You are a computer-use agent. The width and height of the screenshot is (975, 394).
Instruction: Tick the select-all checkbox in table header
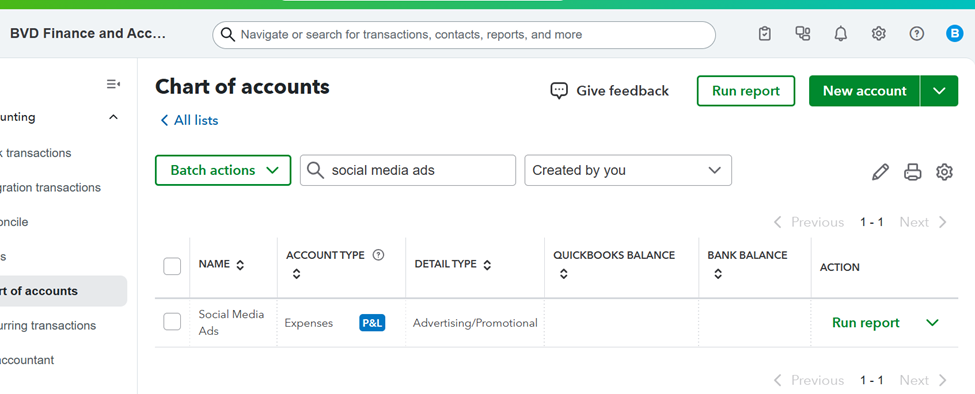tap(172, 267)
